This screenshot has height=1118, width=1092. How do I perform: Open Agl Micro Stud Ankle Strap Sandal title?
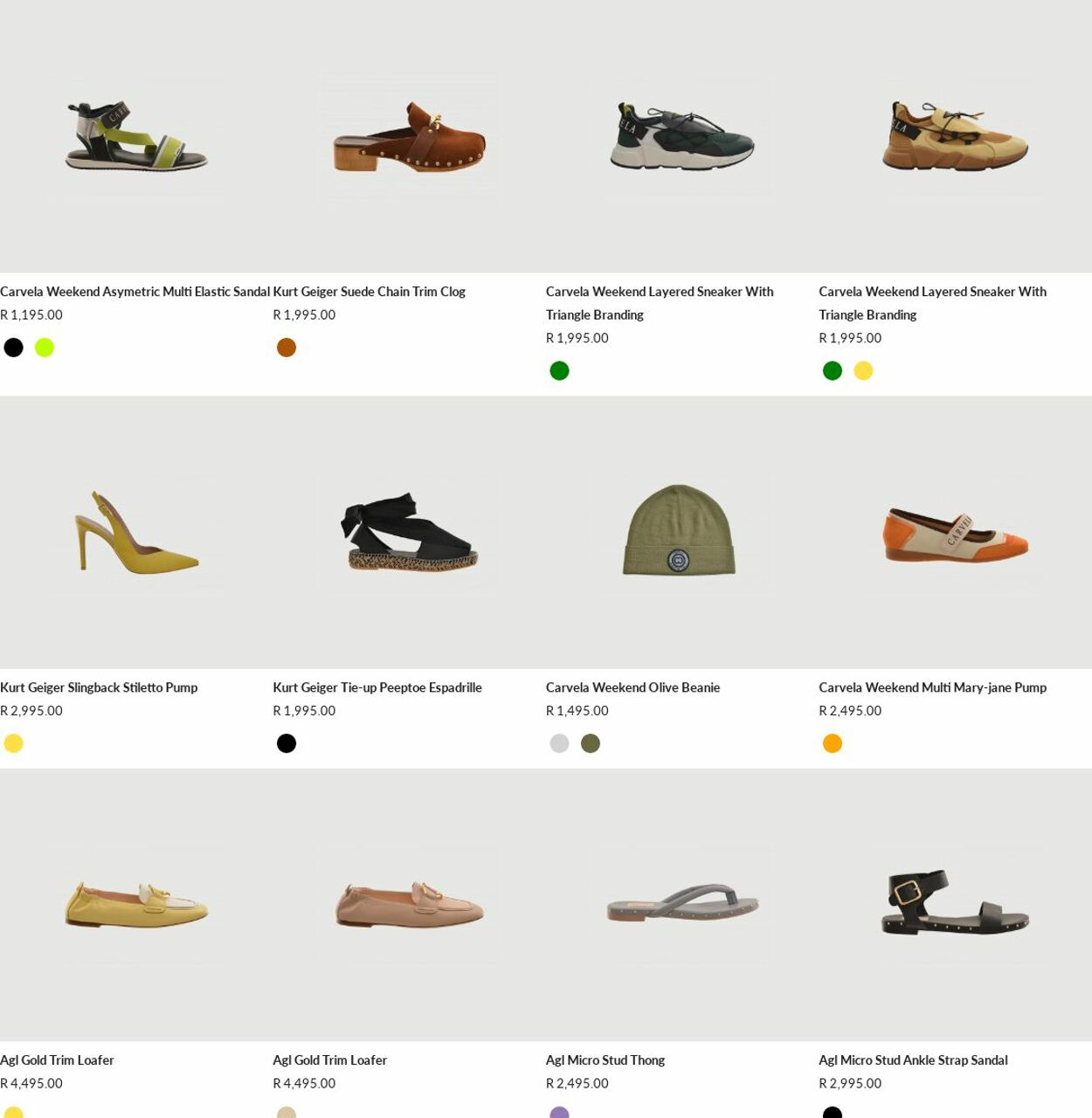coord(913,1060)
